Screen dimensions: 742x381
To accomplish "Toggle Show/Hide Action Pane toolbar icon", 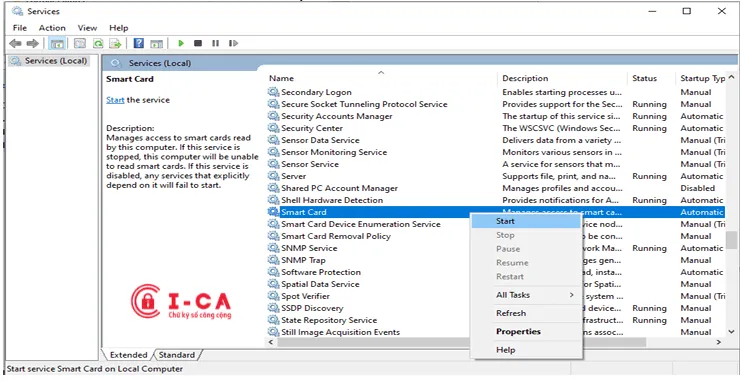I will pyautogui.click(x=156, y=44).
